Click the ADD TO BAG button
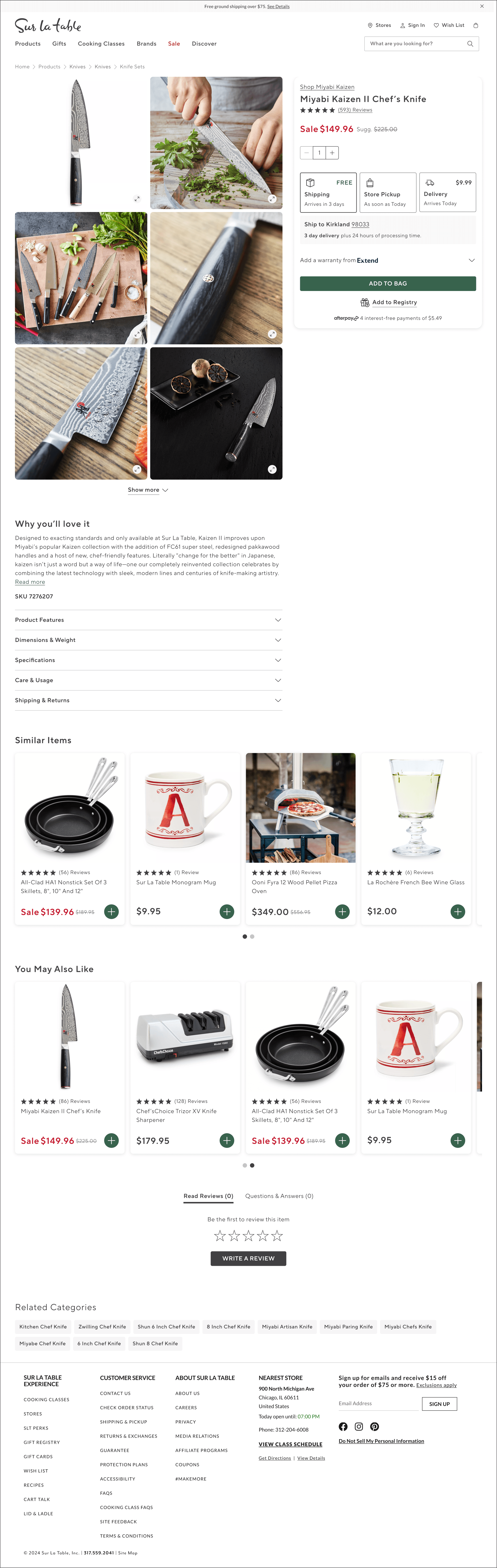Screen dimensions: 497x1568 coord(388,284)
